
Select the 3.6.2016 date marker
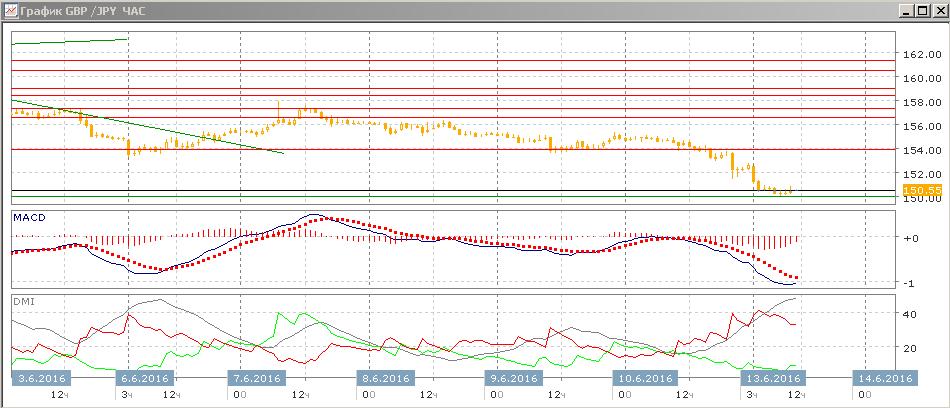pyautogui.click(x=41, y=378)
